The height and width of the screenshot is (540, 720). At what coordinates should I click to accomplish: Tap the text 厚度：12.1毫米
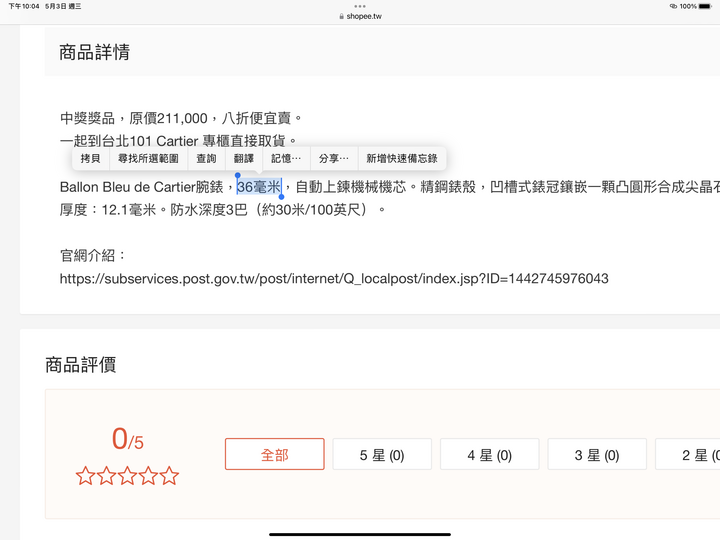point(108,210)
